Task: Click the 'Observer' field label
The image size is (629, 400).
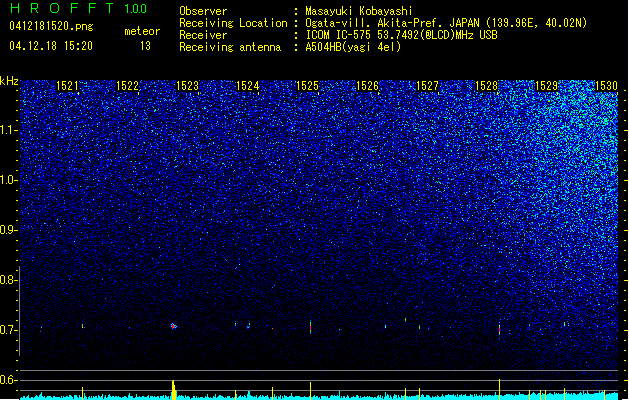Action: (x=203, y=11)
